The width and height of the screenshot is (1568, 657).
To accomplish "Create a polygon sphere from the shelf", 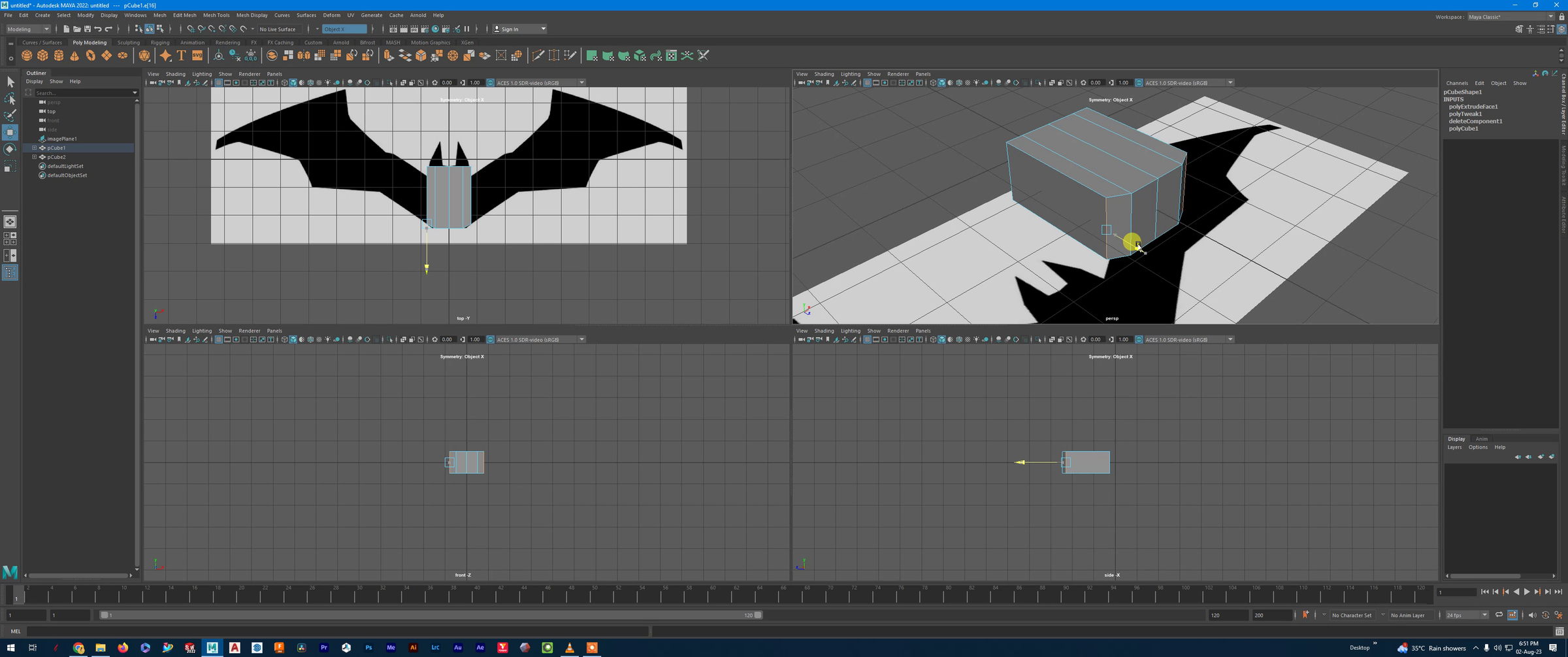I will (27, 56).
